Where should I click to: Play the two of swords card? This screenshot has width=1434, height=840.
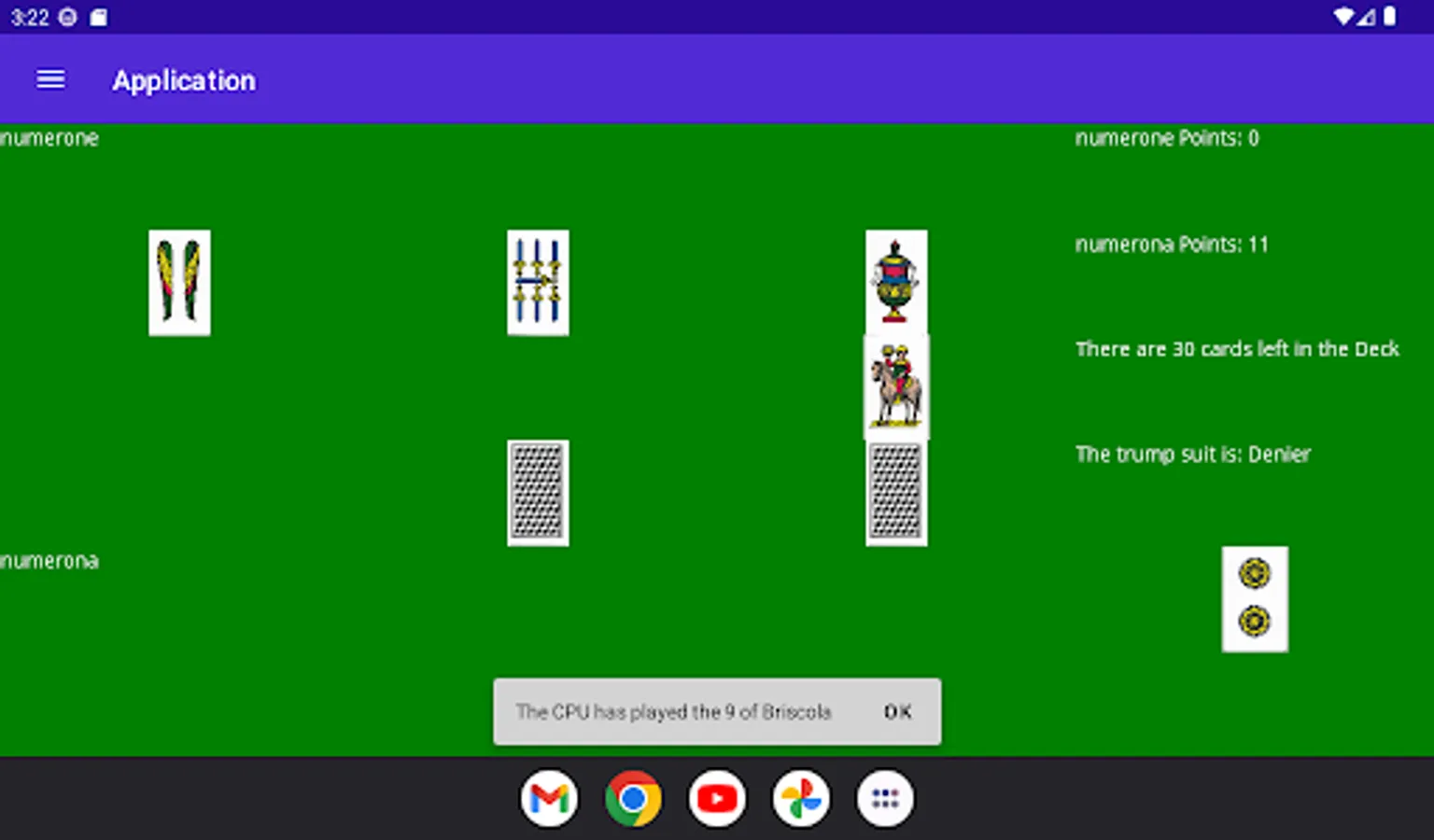[x=179, y=283]
